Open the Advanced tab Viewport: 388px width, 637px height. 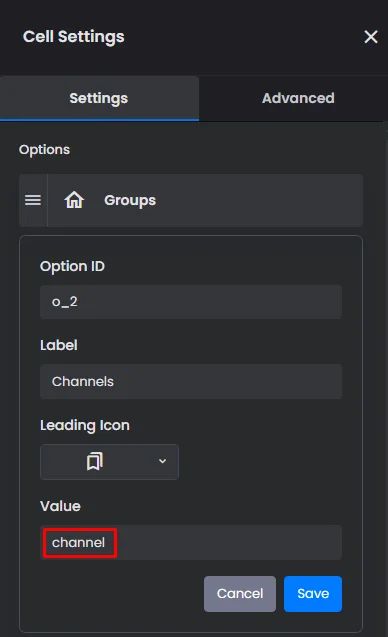click(x=298, y=98)
